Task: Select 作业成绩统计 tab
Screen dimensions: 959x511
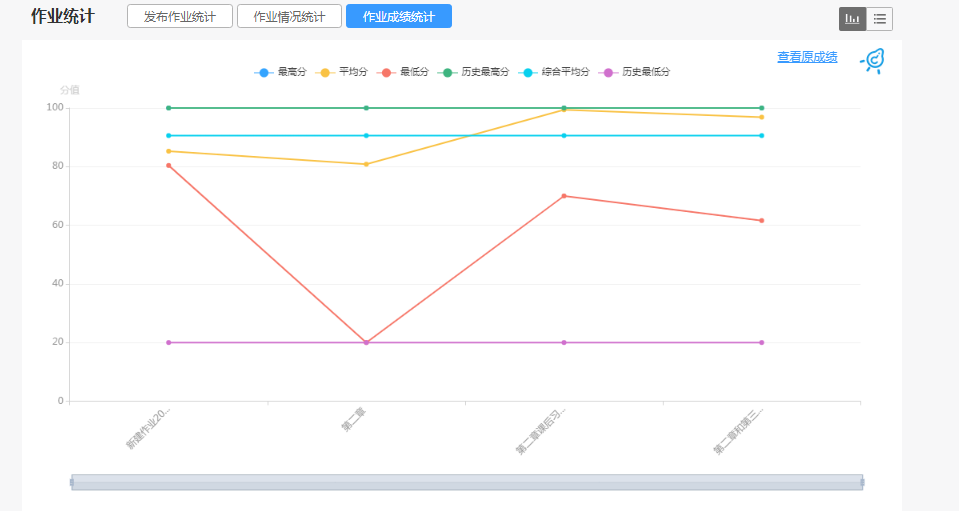Action: (399, 17)
